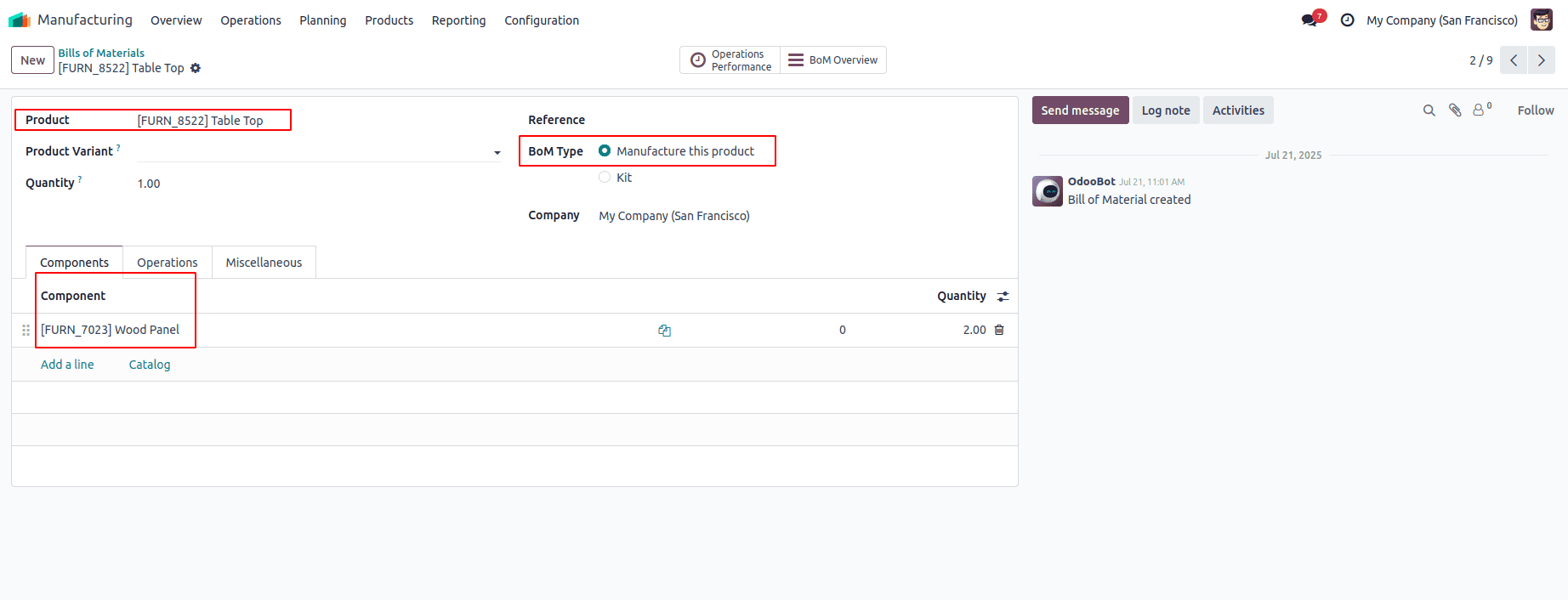Open company switcher My Company (San Francisco)
This screenshot has height=600, width=1568.
1441,20
